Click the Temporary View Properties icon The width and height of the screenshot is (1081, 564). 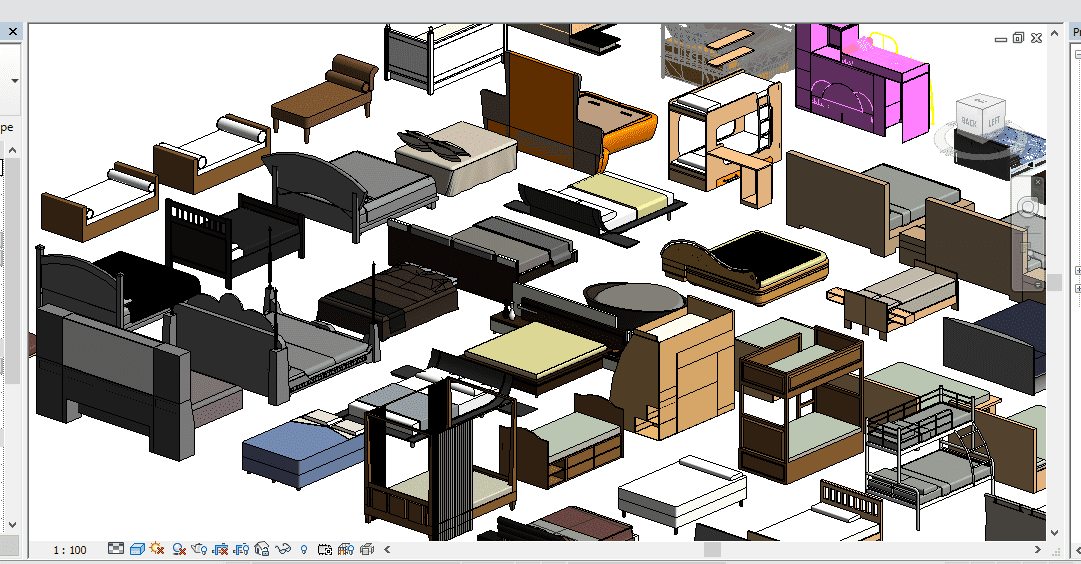(x=325, y=549)
